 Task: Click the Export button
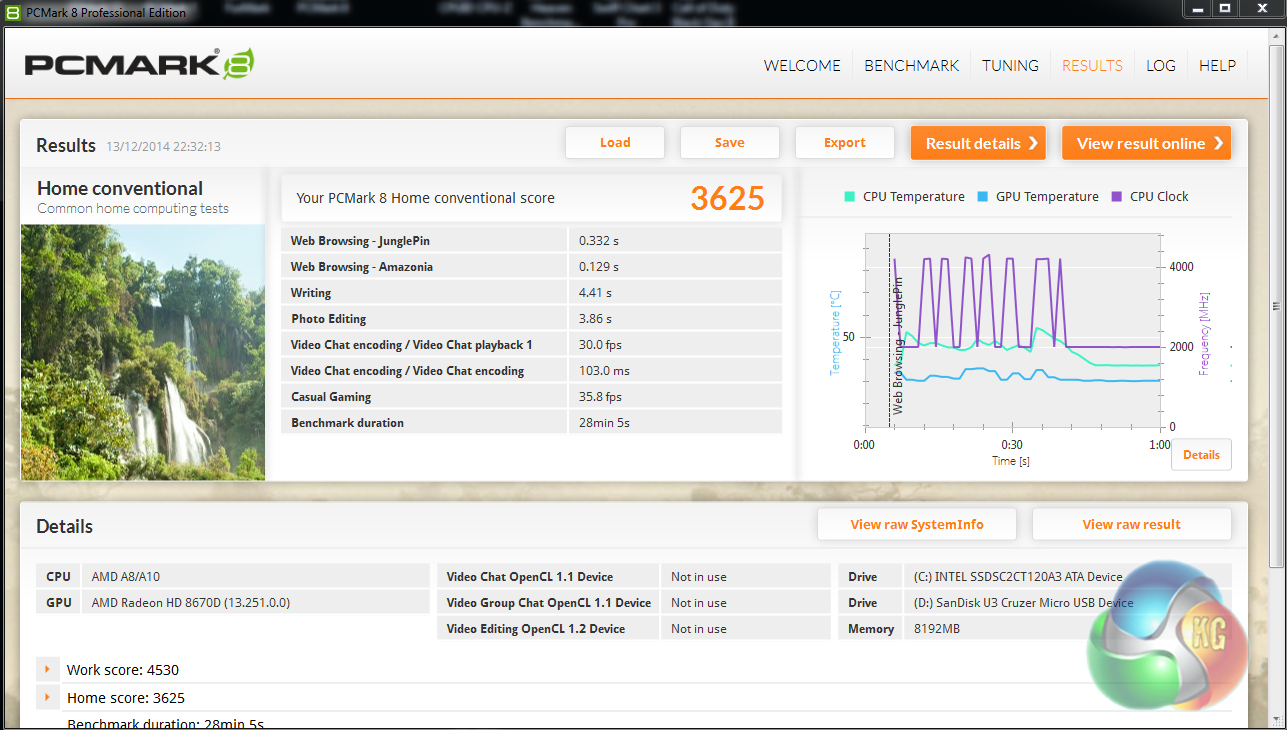pos(845,142)
